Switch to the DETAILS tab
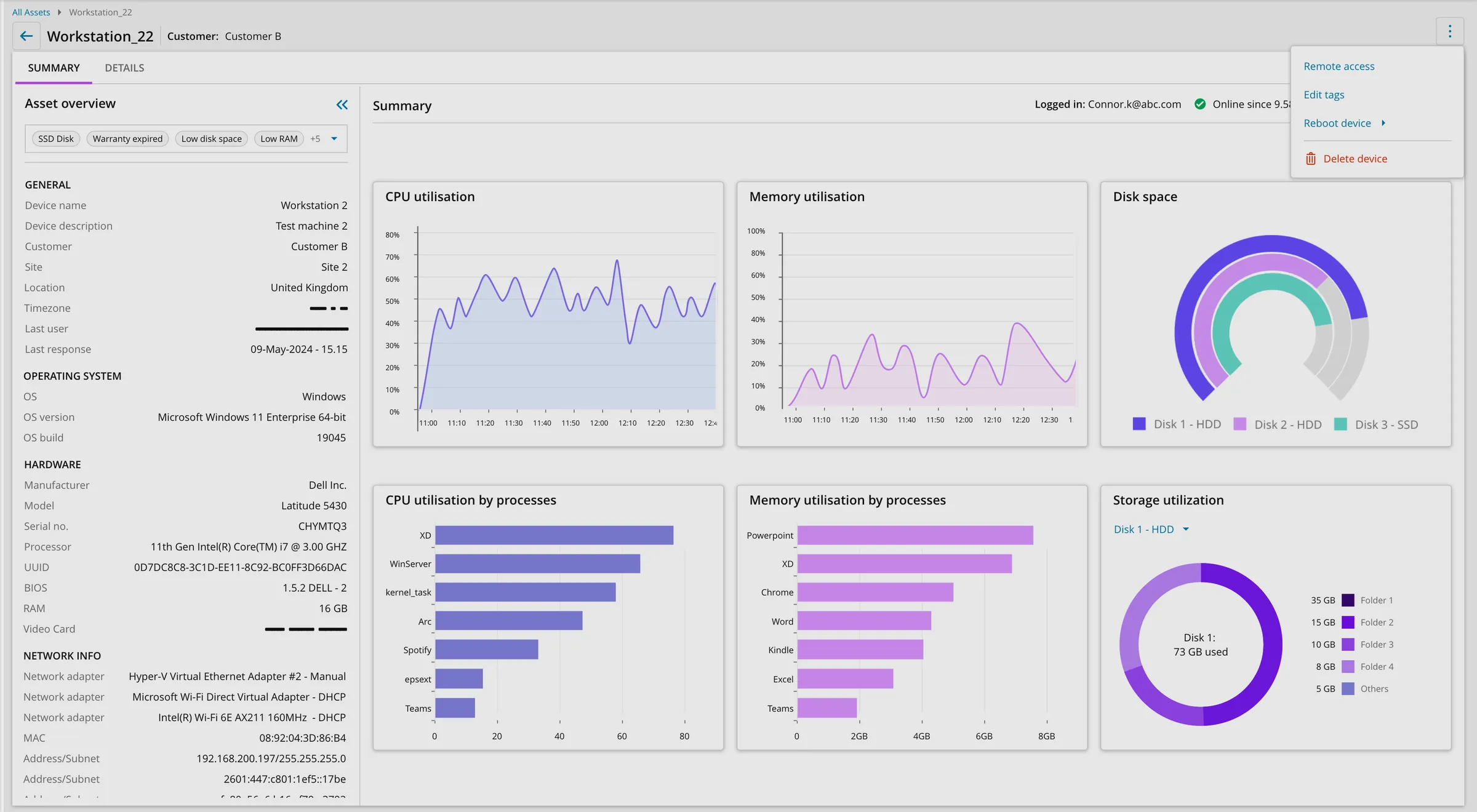Viewport: 1477px width, 812px height. (124, 68)
